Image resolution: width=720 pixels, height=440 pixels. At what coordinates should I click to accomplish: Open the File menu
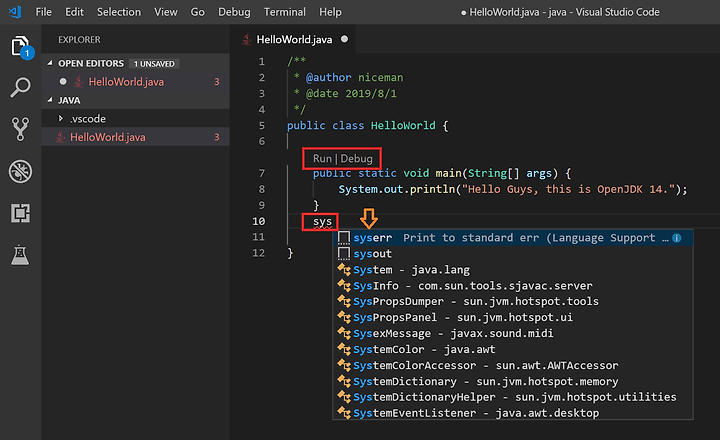coord(44,12)
